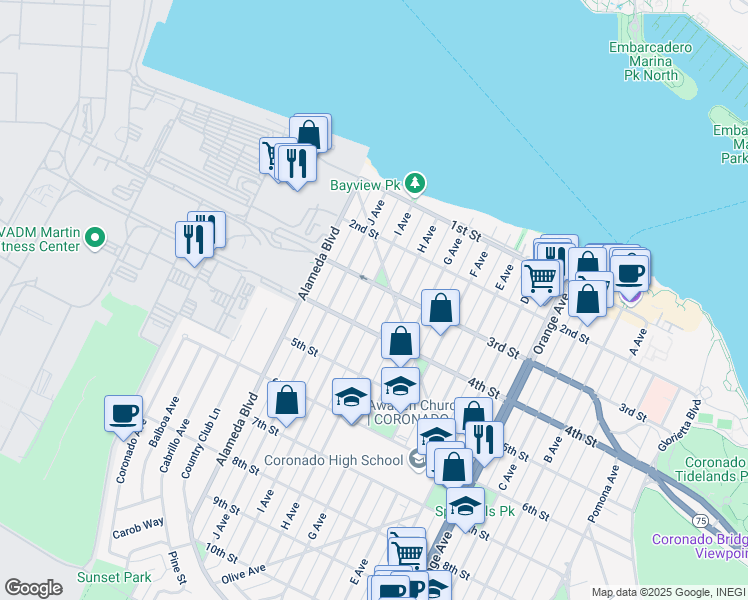Click the Coronado Tidelands park label

coord(711,469)
